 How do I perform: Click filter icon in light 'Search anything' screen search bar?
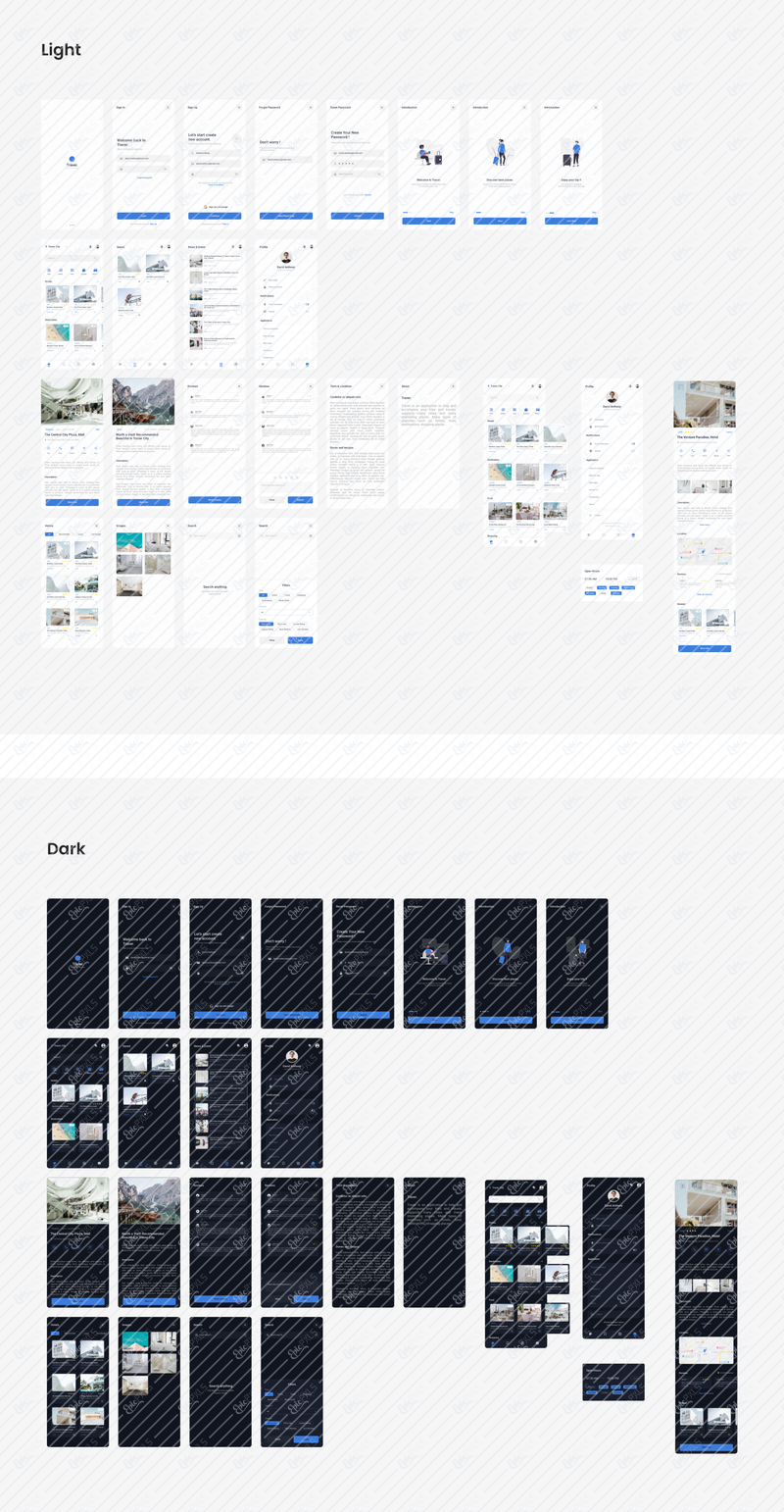click(x=238, y=535)
